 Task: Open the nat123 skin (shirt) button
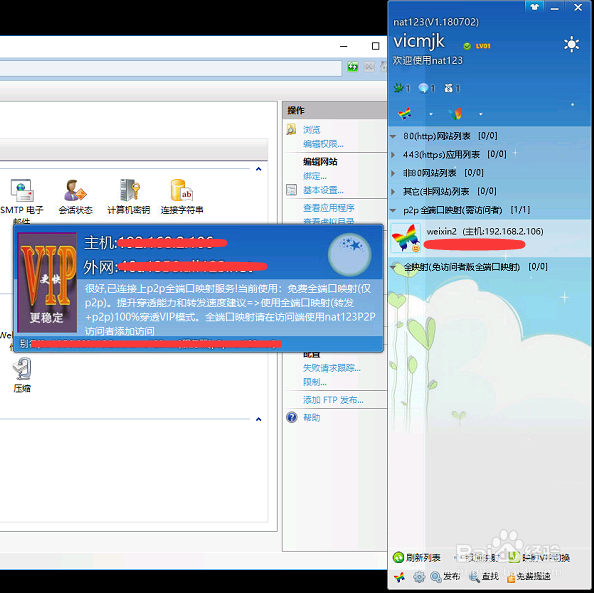tap(535, 7)
